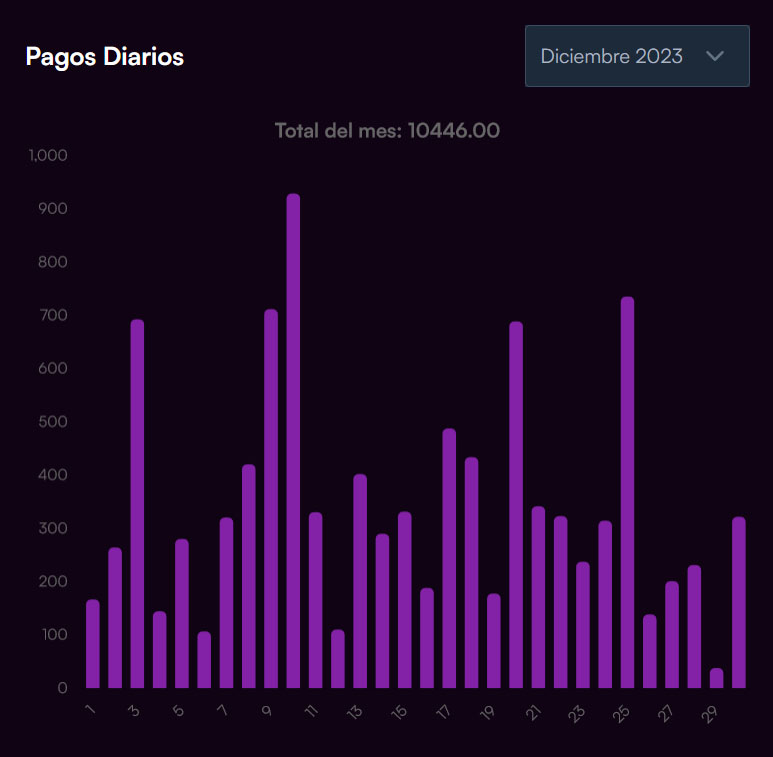Click the chevron arrow in month selector
This screenshot has width=773, height=757.
[x=714, y=56]
